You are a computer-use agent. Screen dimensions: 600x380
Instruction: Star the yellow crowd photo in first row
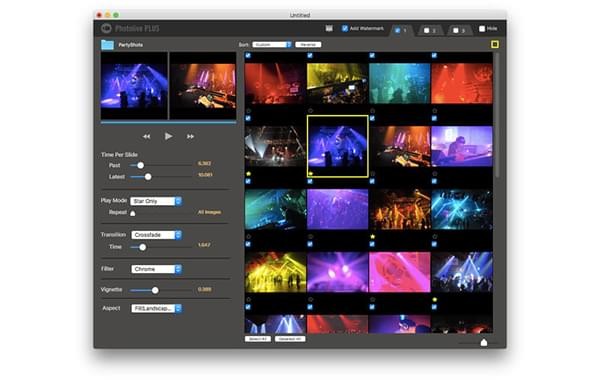310,111
